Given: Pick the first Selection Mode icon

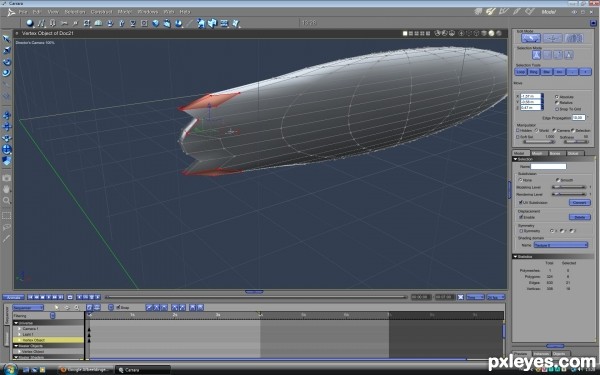Looking at the screenshot, I should pyautogui.click(x=536, y=55).
